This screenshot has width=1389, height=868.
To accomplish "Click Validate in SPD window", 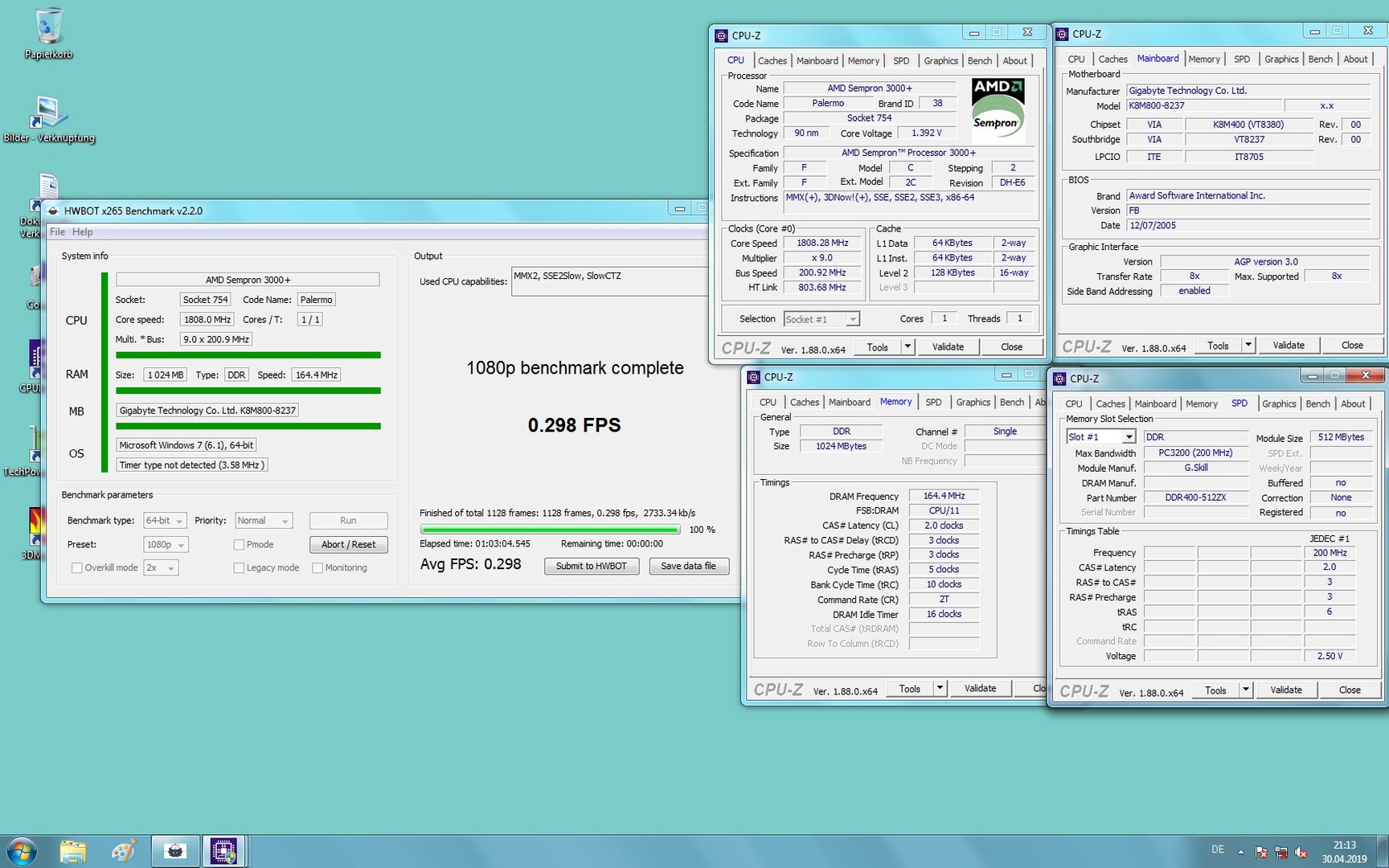I will (1285, 690).
